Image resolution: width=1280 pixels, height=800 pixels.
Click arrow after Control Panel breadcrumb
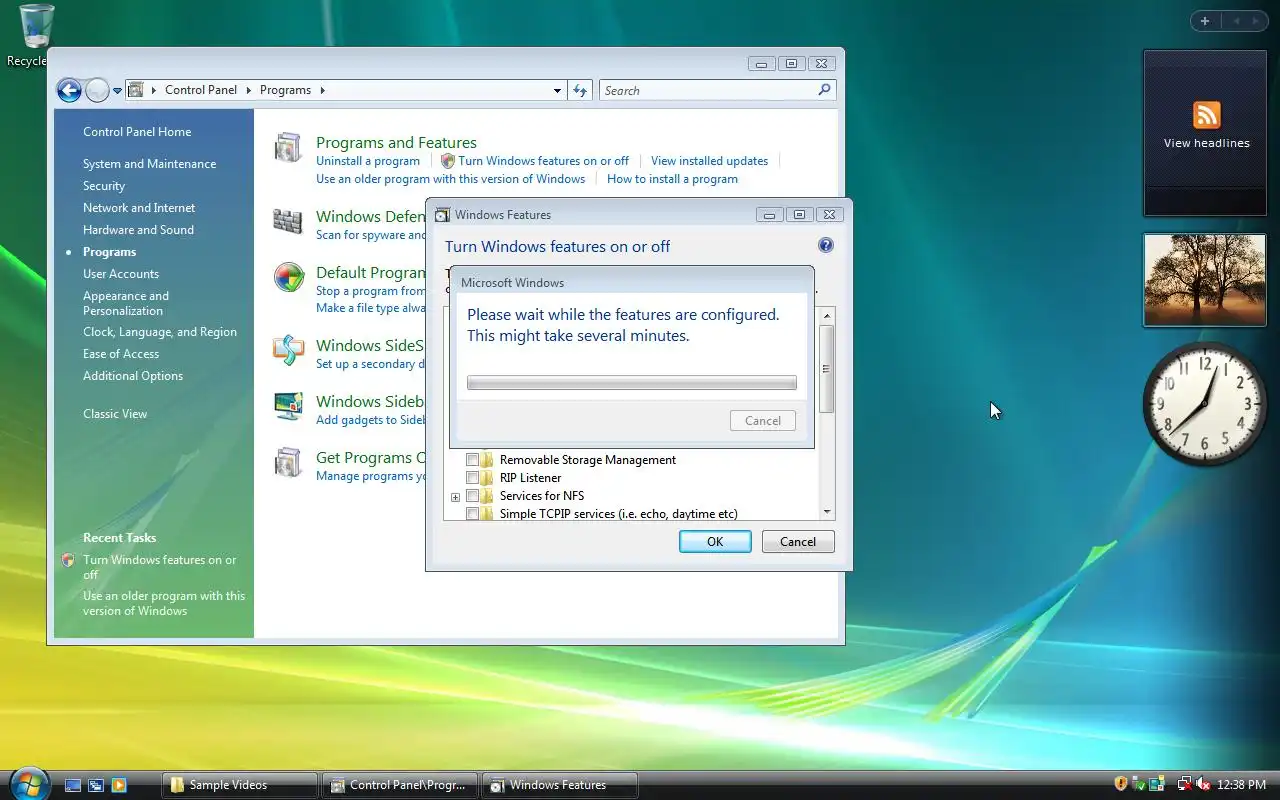click(247, 90)
